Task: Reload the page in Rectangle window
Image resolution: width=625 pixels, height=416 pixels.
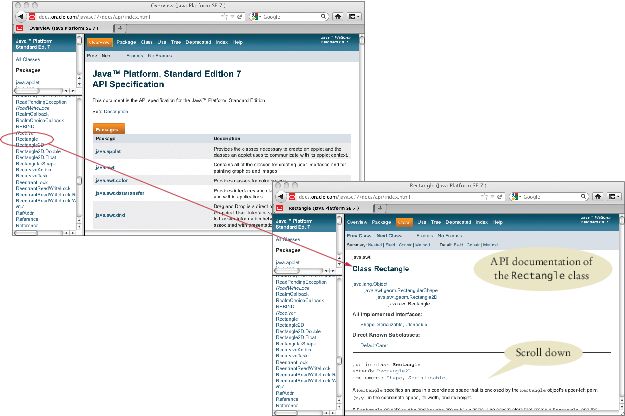Action: tap(500, 196)
